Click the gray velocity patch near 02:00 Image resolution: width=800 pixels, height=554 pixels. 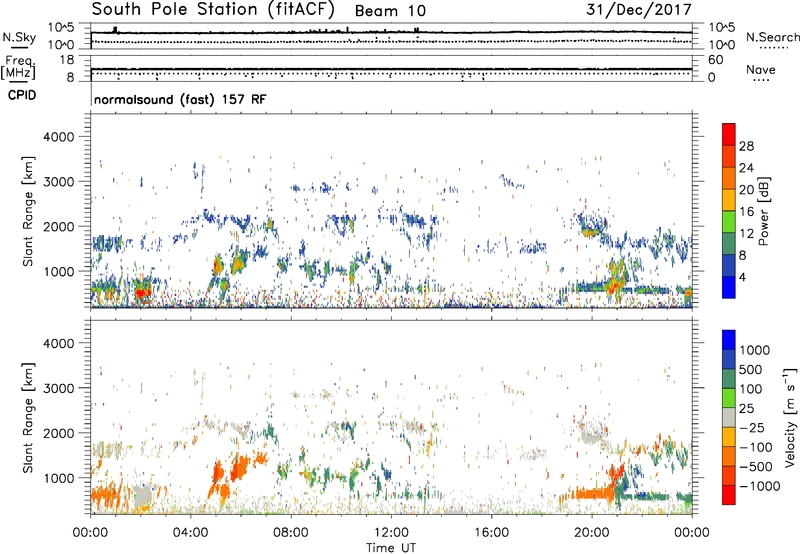pyautogui.click(x=142, y=495)
